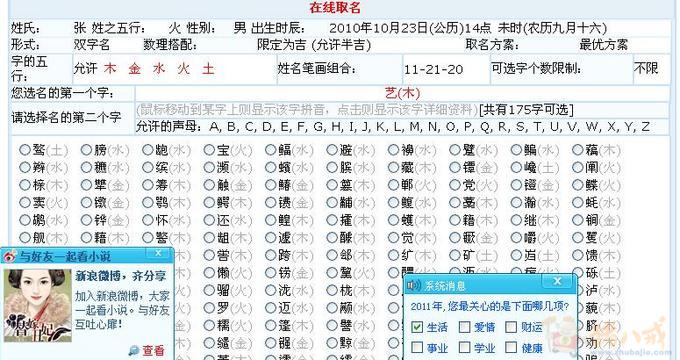Close the 系统消息 popup

pos(558,281)
